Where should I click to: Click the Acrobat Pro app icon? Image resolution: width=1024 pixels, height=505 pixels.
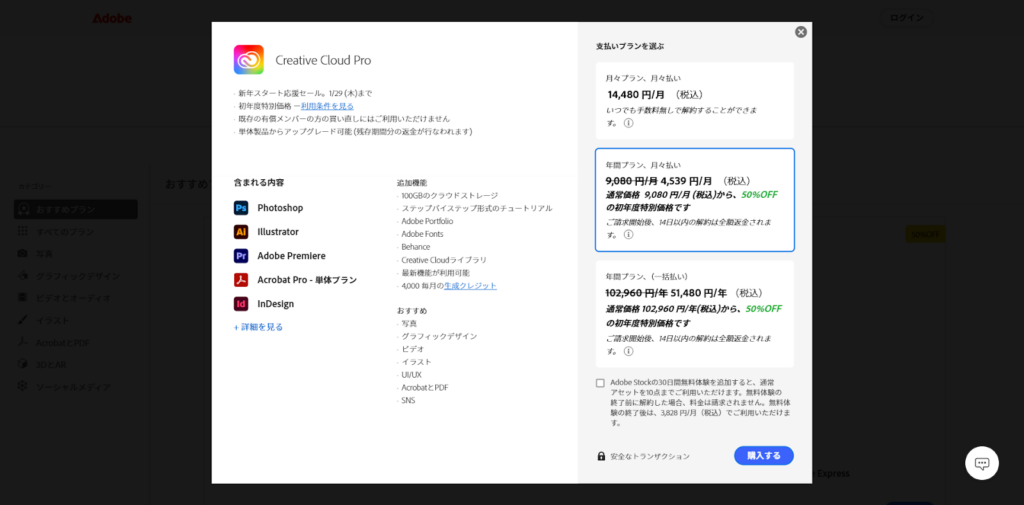(x=241, y=280)
